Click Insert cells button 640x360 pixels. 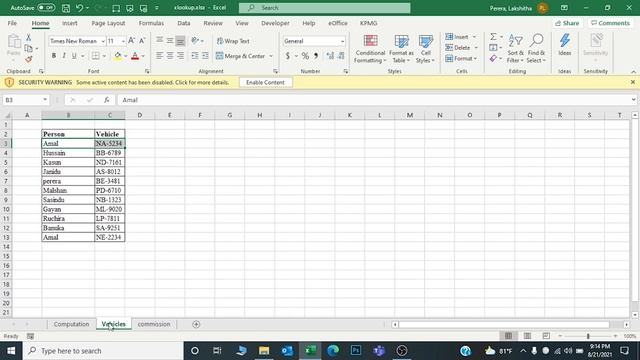[x=457, y=37]
